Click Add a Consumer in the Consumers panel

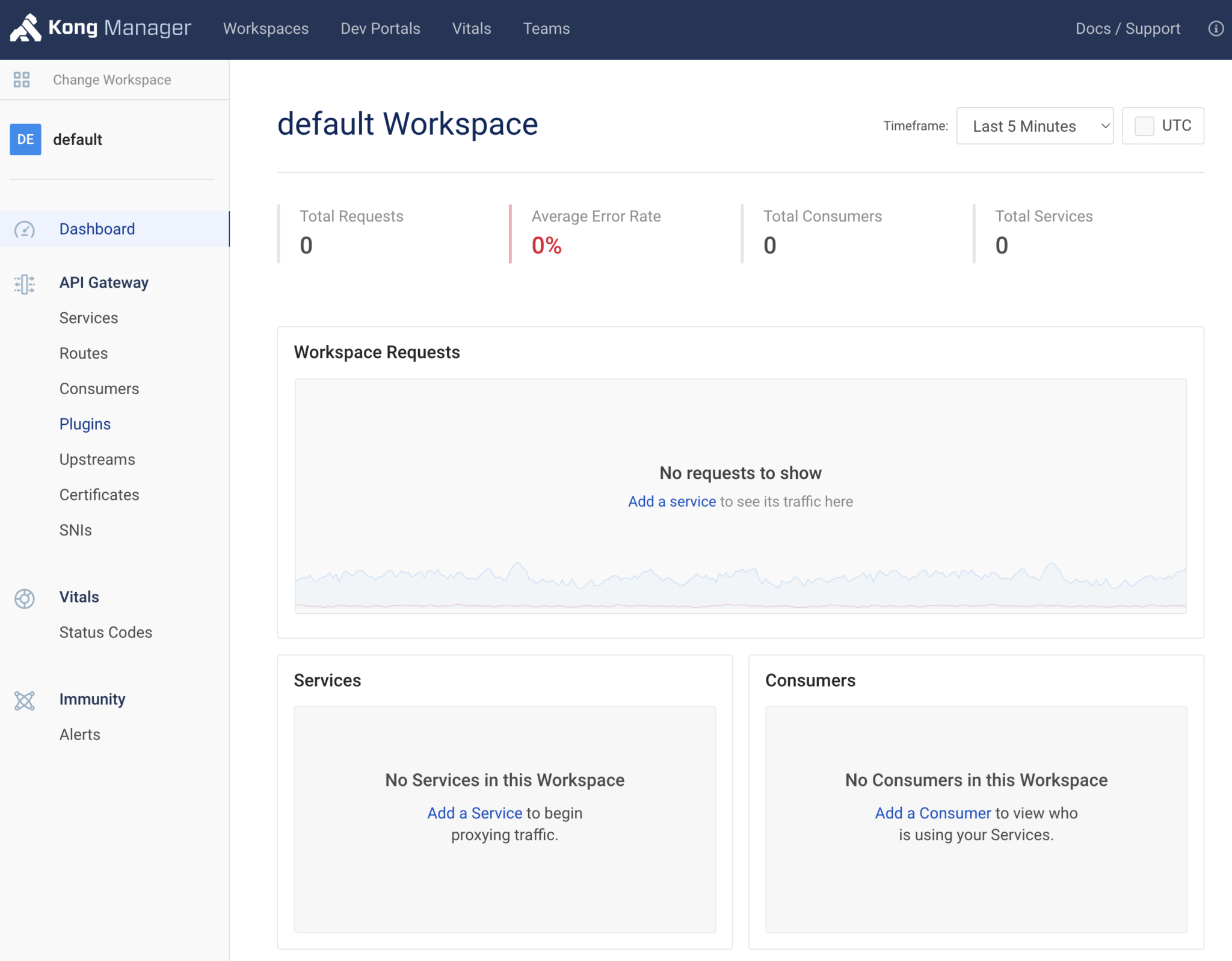(x=932, y=813)
